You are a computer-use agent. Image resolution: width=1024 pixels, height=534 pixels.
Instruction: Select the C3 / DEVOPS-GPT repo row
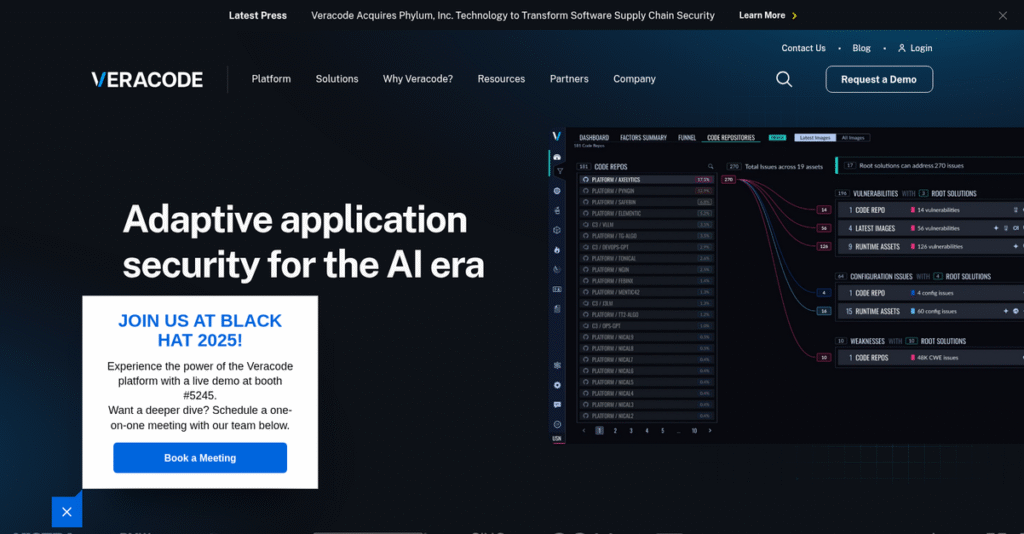[x=646, y=247]
